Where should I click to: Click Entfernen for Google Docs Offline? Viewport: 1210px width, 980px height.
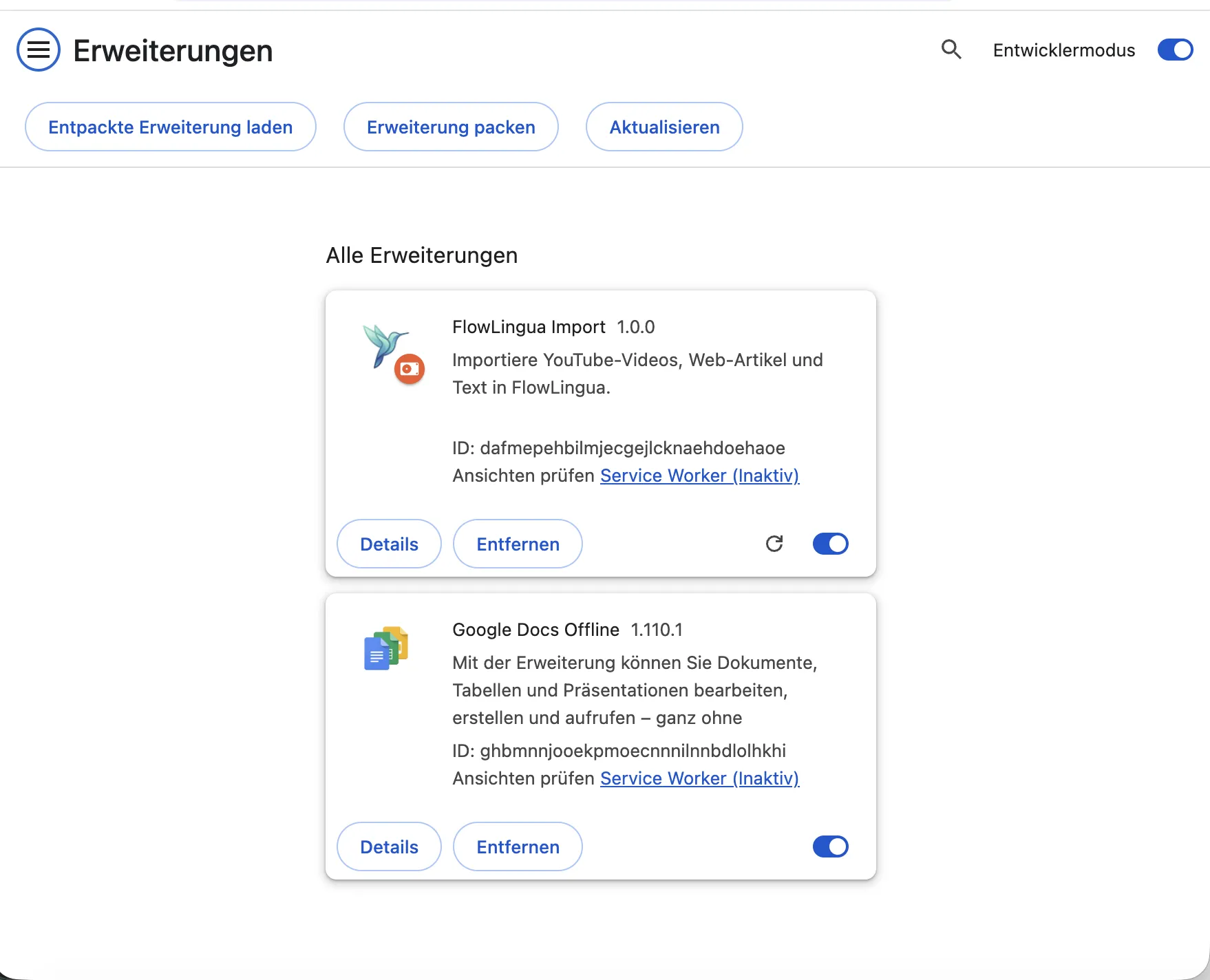[518, 846]
